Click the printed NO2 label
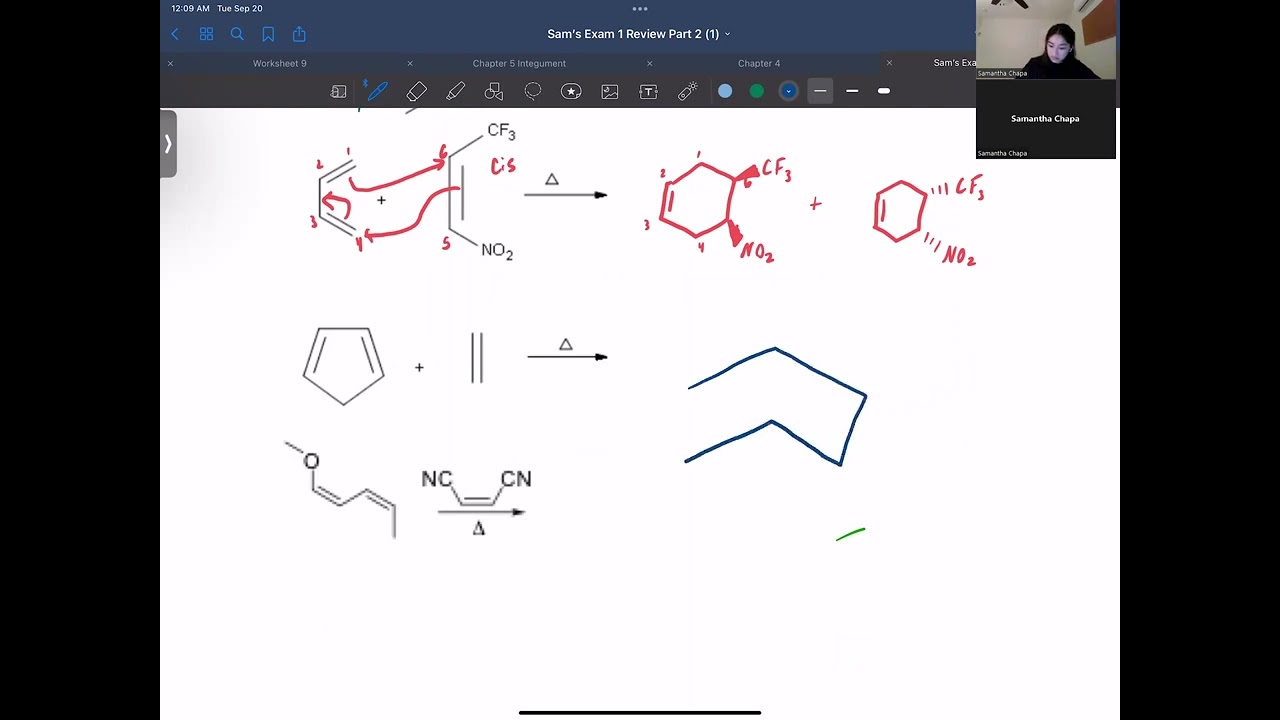The width and height of the screenshot is (1280, 720). pos(497,250)
